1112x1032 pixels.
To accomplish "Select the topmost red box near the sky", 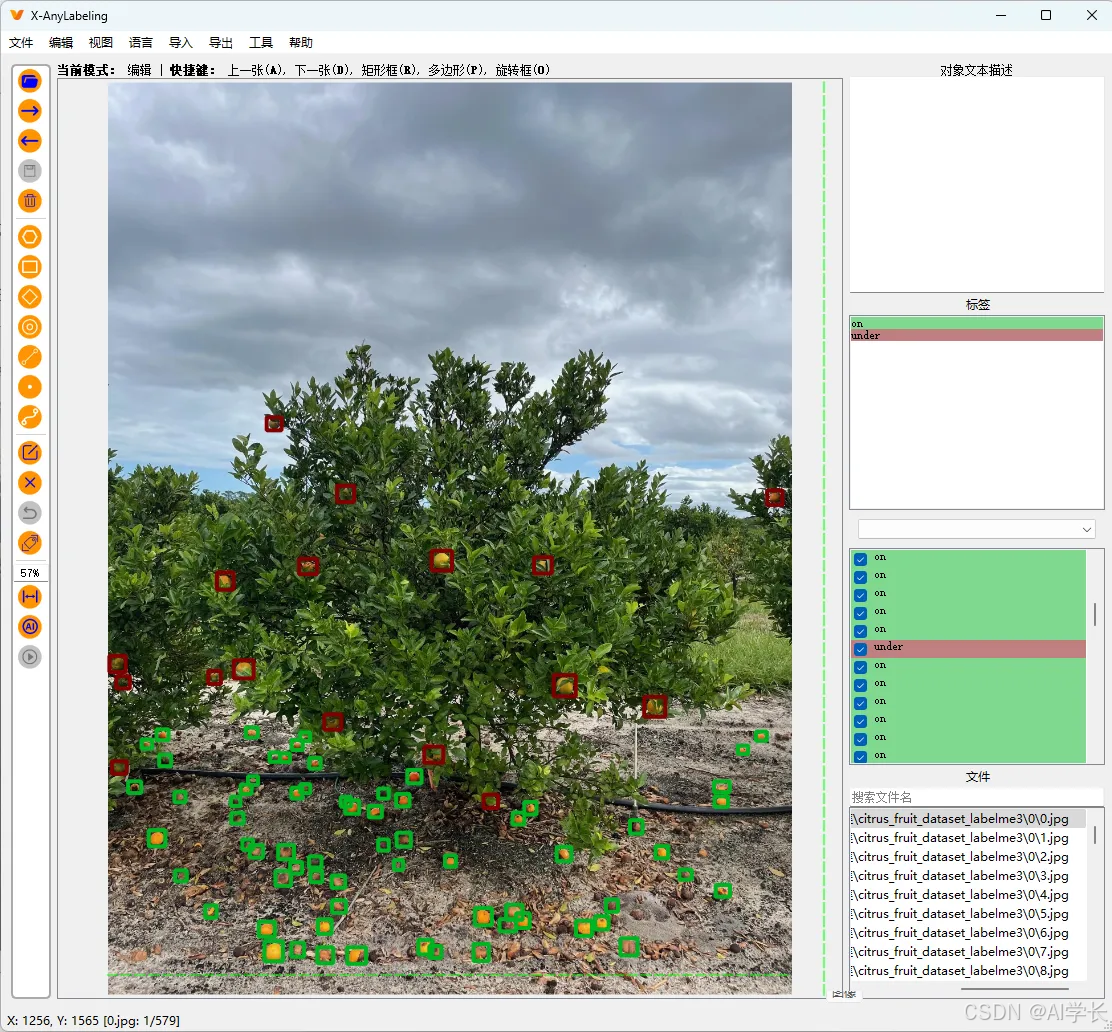I will [274, 423].
